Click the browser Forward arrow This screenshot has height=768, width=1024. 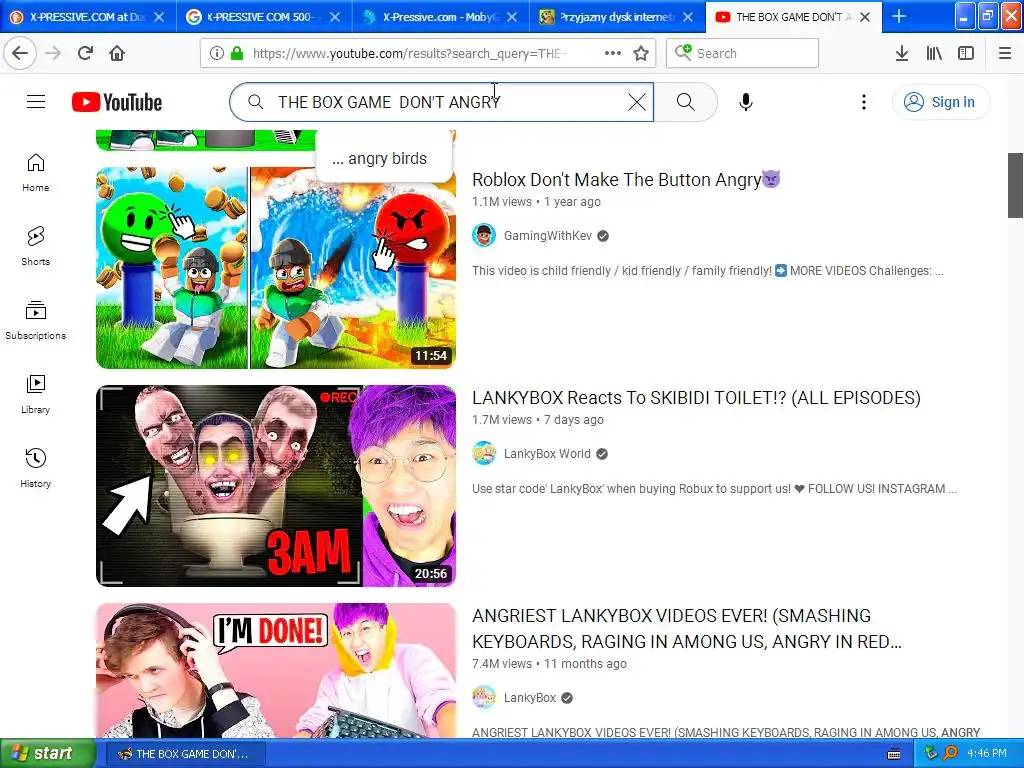pos(54,53)
